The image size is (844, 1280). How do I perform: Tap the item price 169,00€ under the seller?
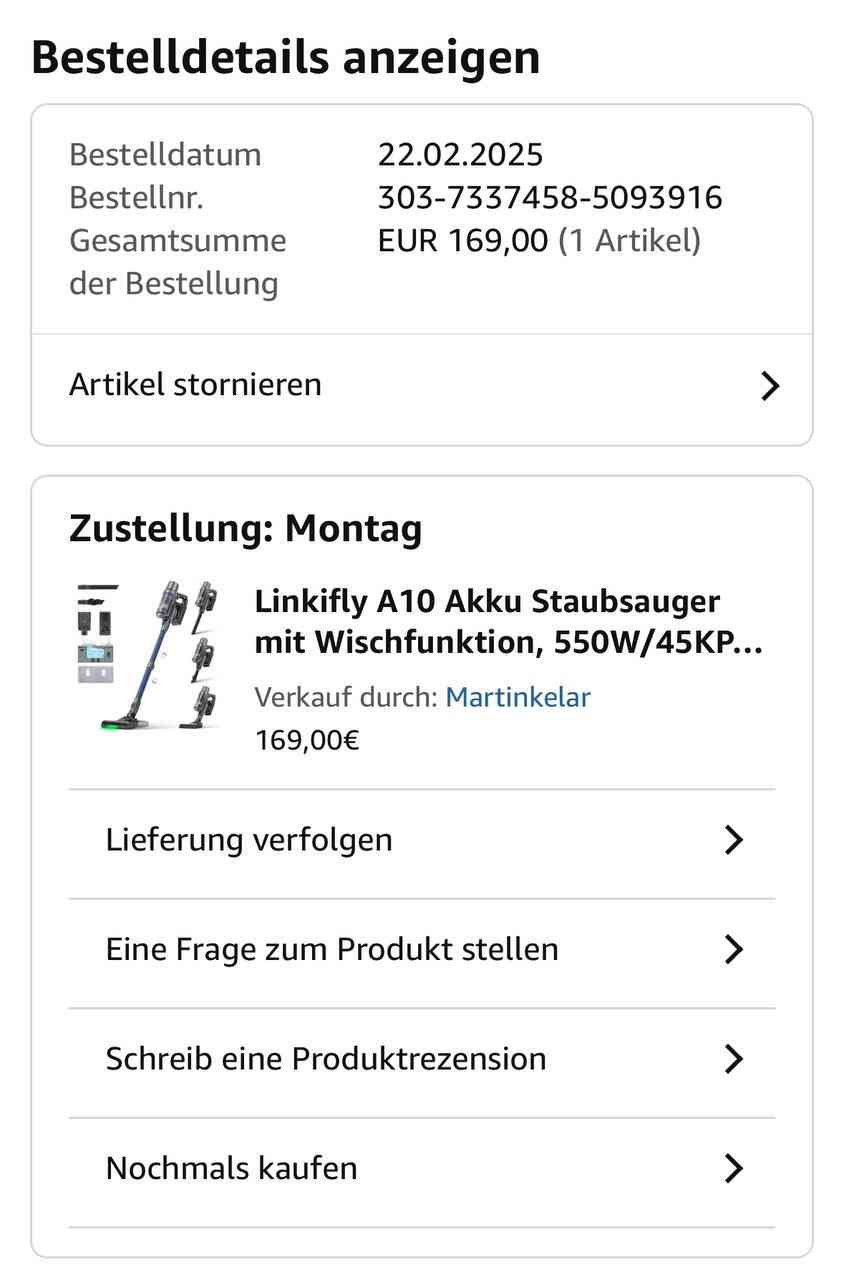(307, 741)
